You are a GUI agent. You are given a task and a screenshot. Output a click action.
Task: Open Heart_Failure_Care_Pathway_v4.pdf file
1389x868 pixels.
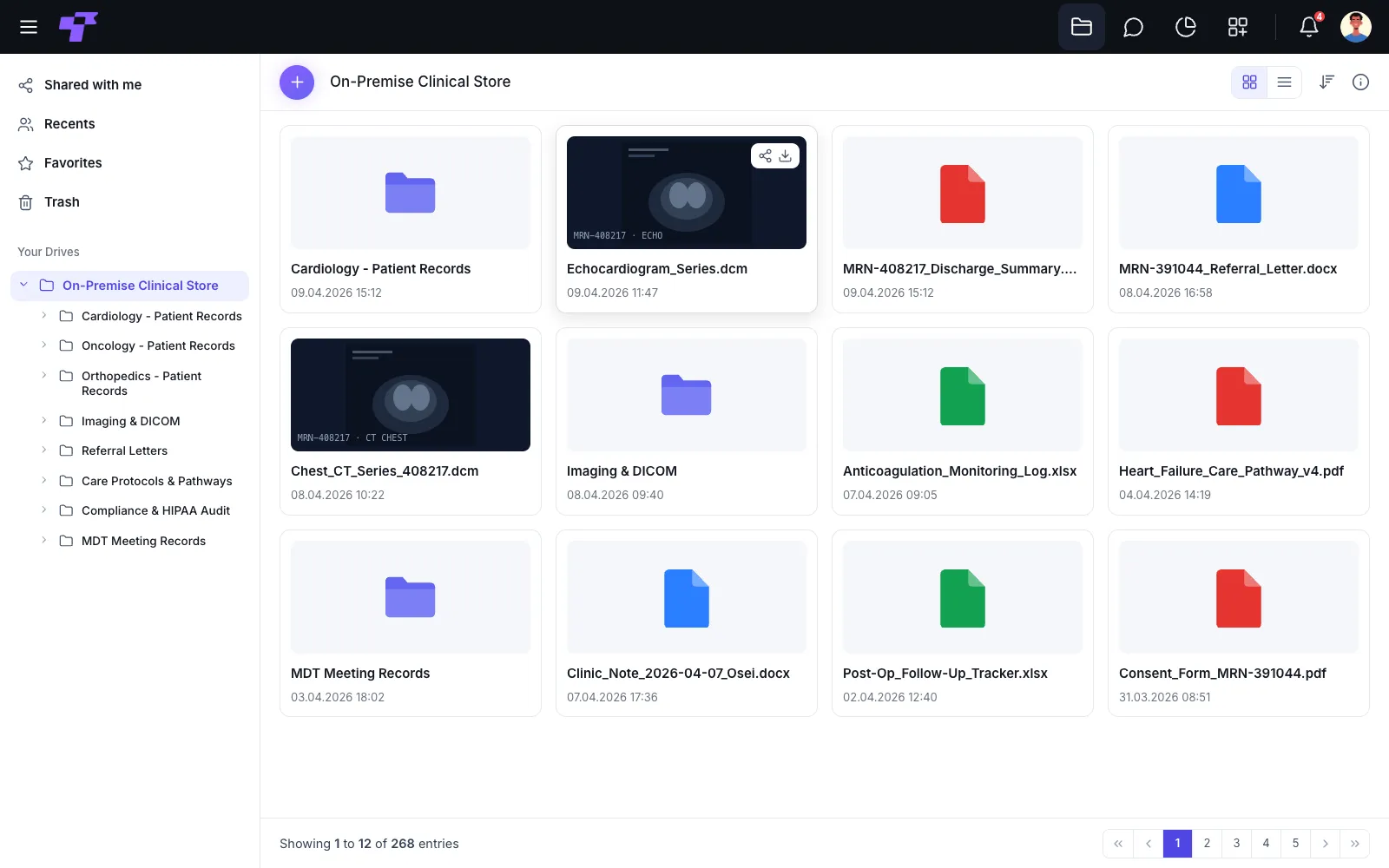click(x=1239, y=422)
